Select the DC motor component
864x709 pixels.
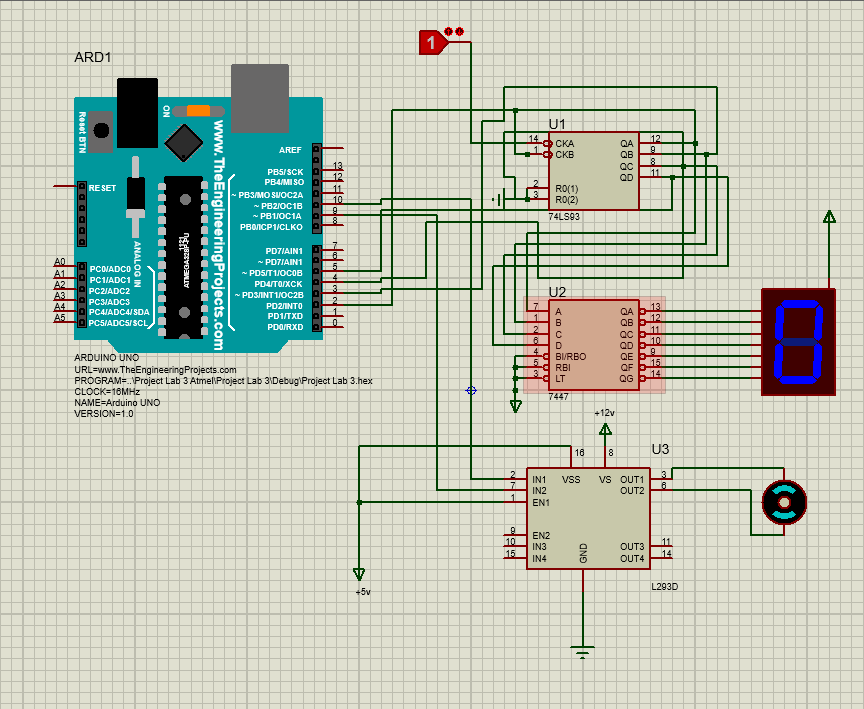coord(784,502)
